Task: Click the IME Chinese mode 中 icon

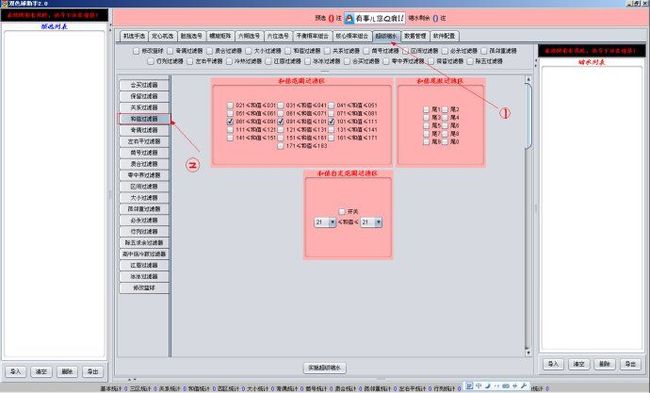Action: point(478,386)
